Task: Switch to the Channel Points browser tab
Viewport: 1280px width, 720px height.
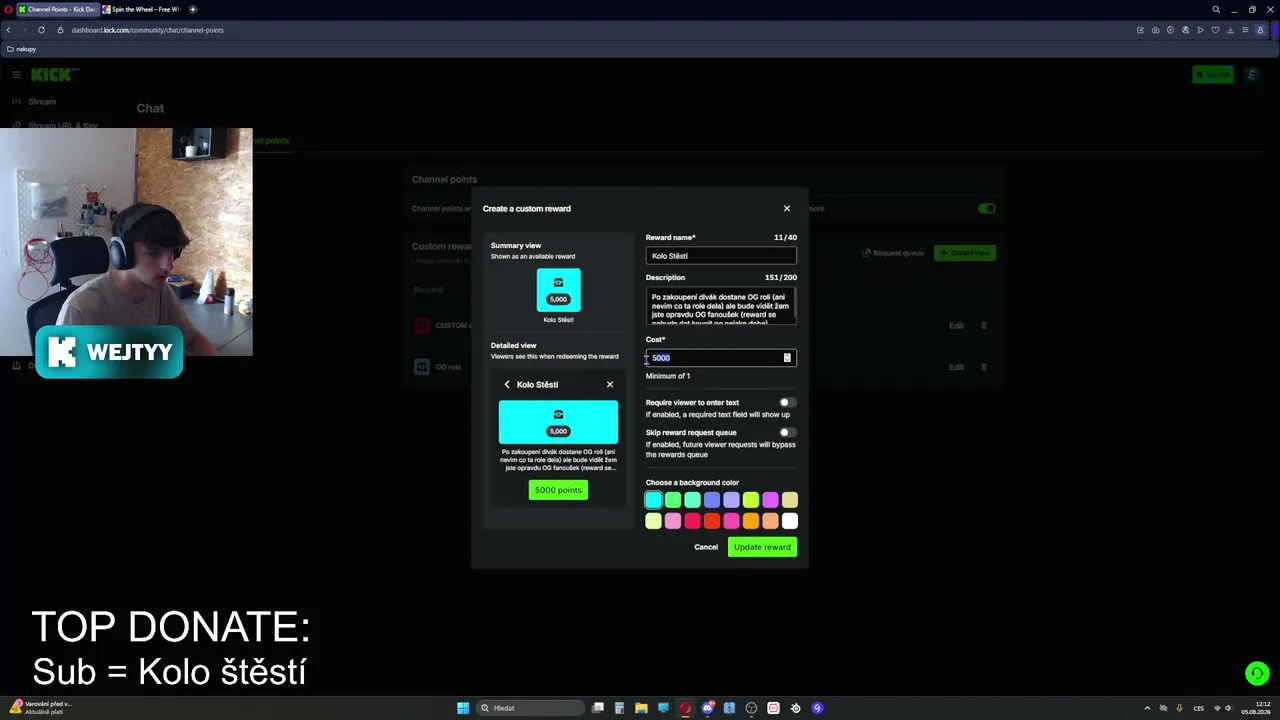Action: [x=57, y=9]
